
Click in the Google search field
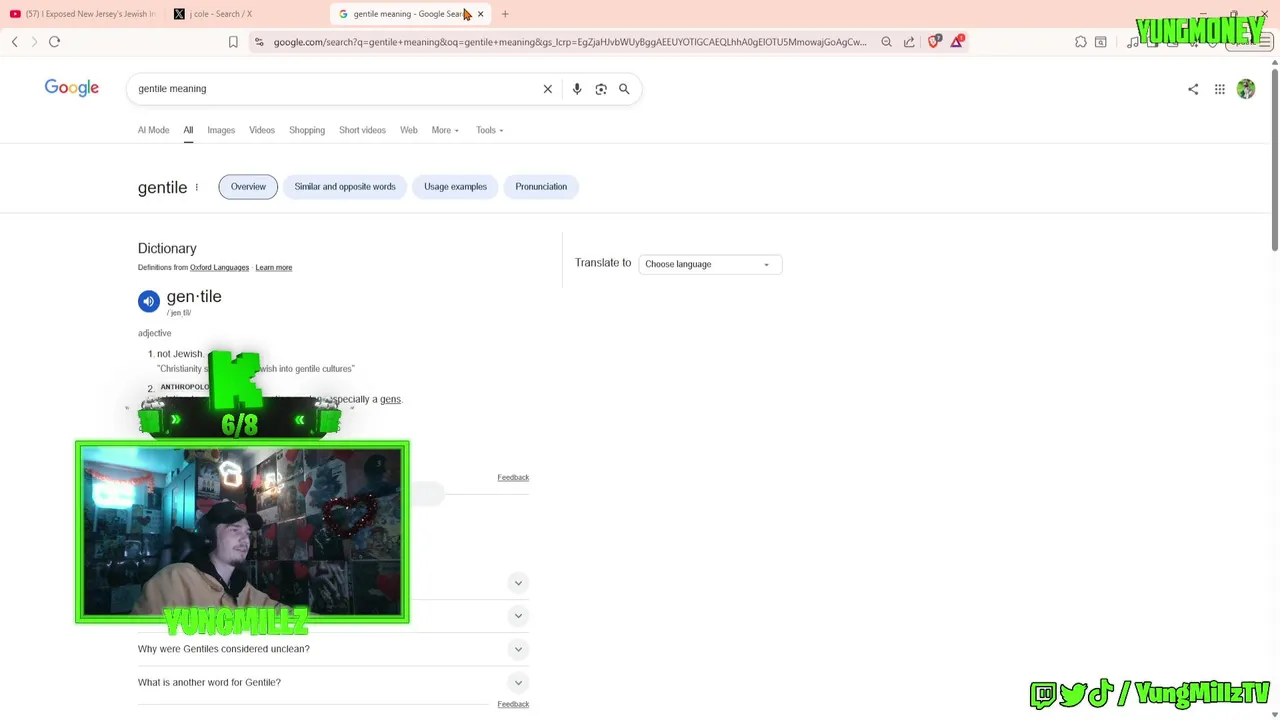click(x=335, y=89)
